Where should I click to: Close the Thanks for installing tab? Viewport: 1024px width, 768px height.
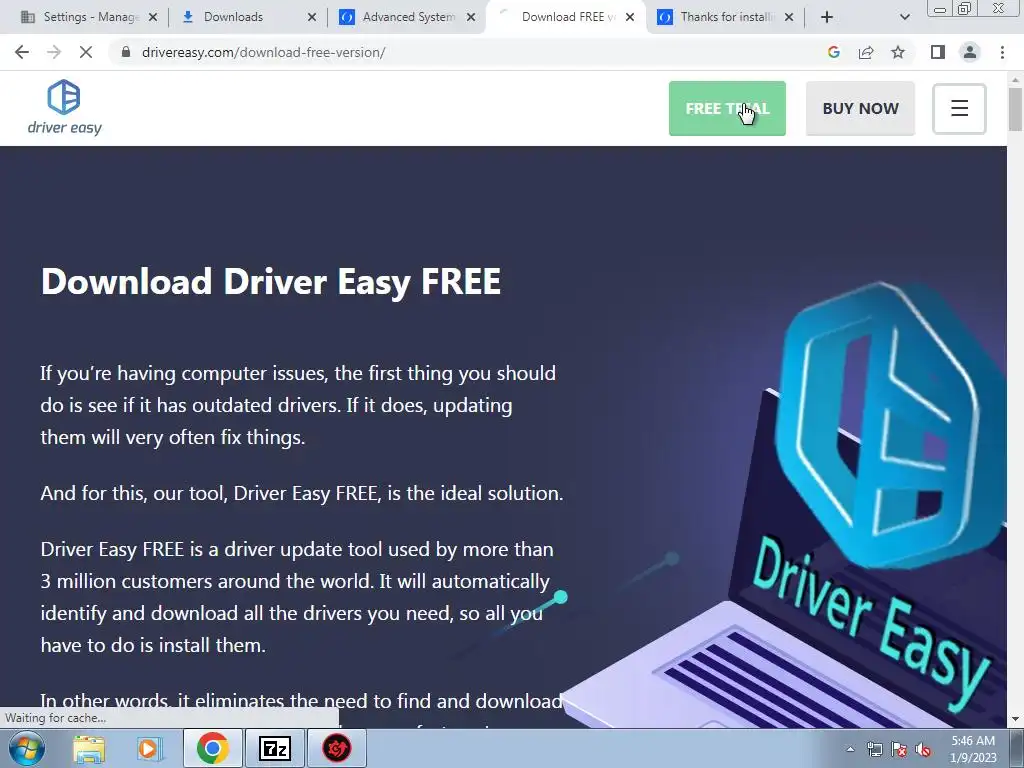pyautogui.click(x=789, y=18)
